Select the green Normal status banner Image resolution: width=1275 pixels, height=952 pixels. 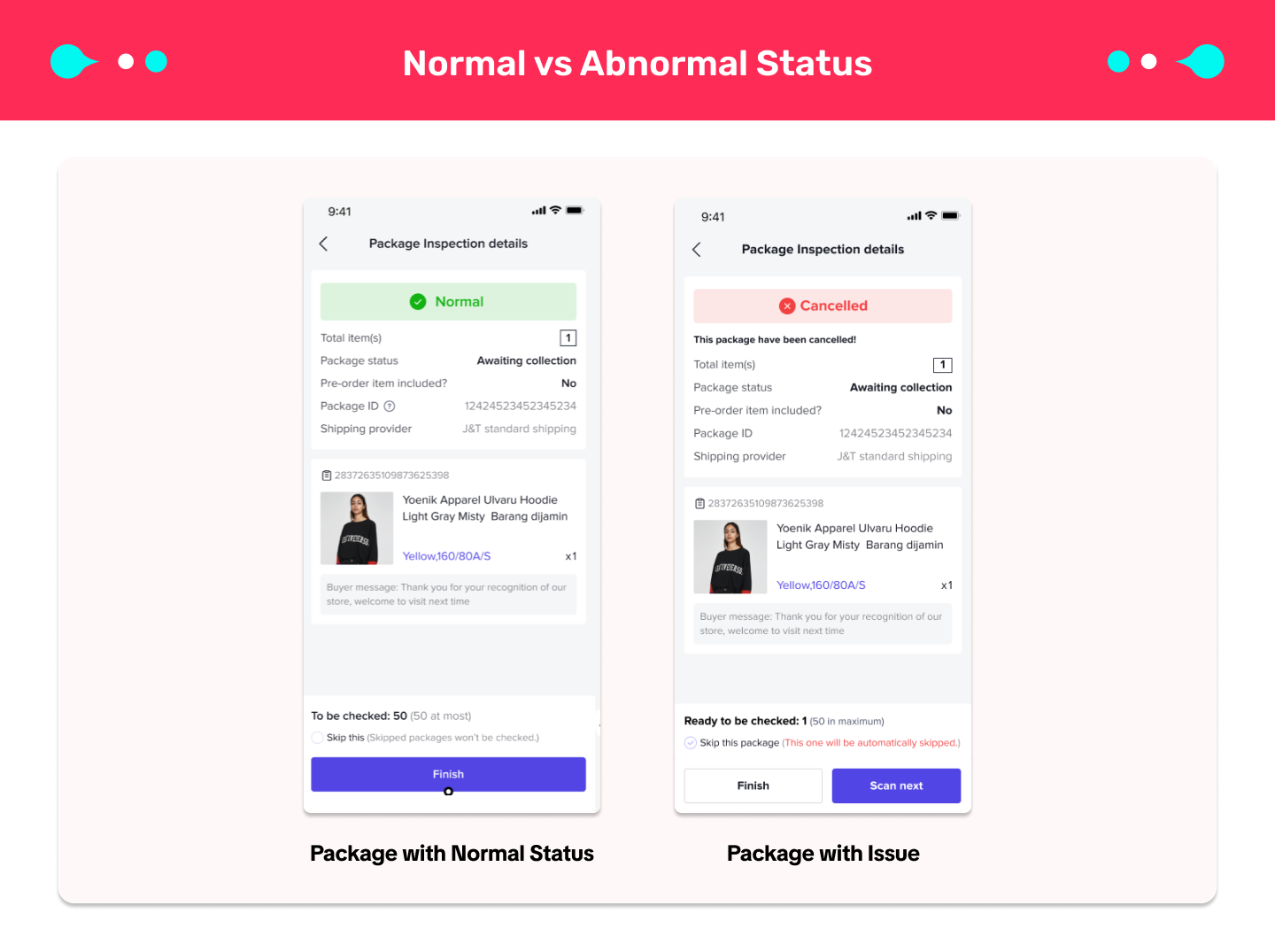(448, 302)
